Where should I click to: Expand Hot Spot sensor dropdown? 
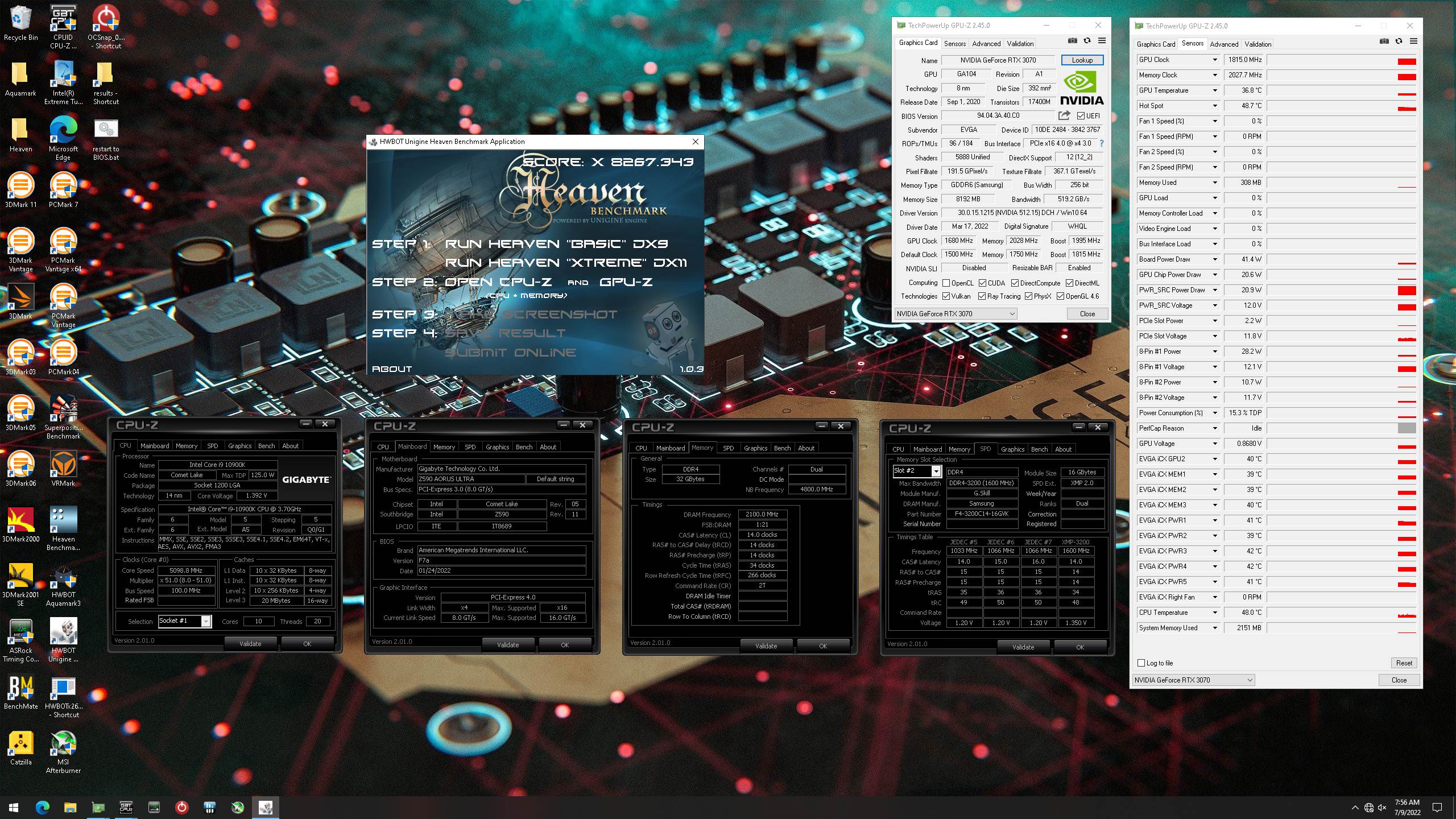[x=1215, y=106]
